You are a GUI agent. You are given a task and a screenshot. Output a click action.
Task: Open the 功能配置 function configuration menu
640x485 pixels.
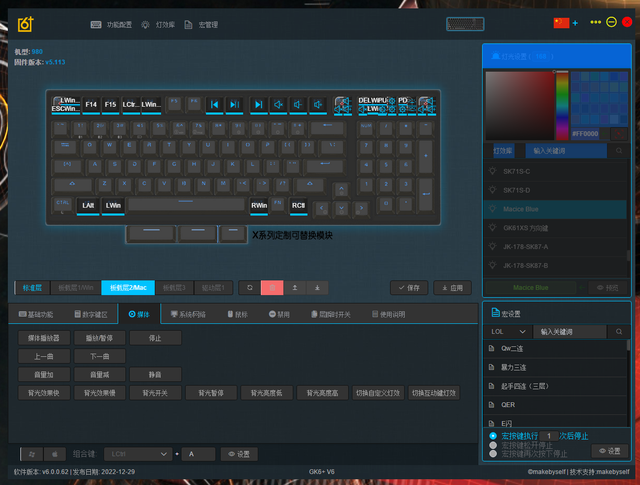(x=111, y=25)
